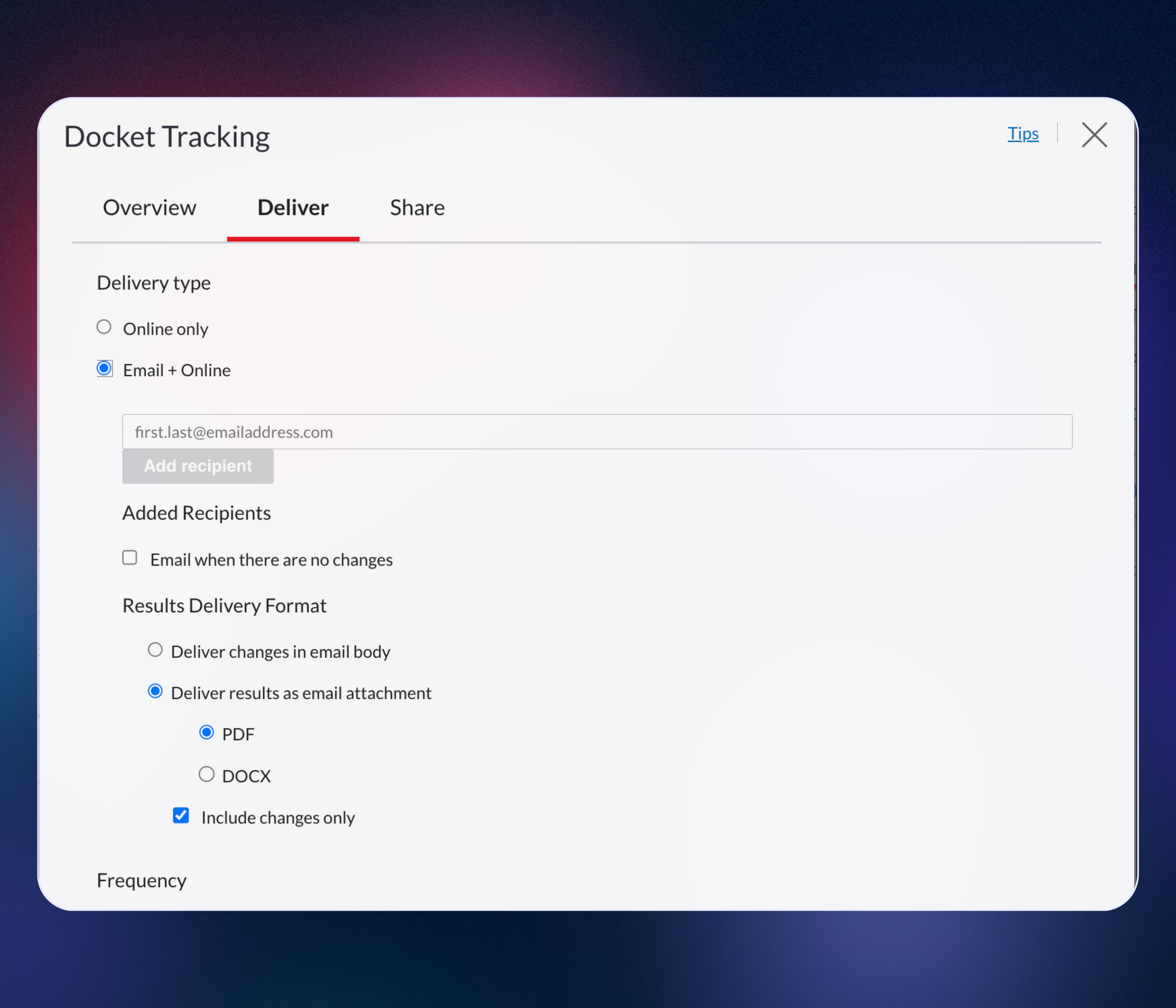
Task: Click the Frequency section heading
Action: tap(142, 880)
